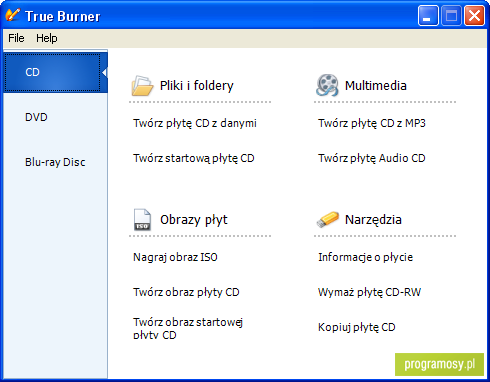Minimize the True Burner window
The height and width of the screenshot is (382, 490).
tap(428, 16)
